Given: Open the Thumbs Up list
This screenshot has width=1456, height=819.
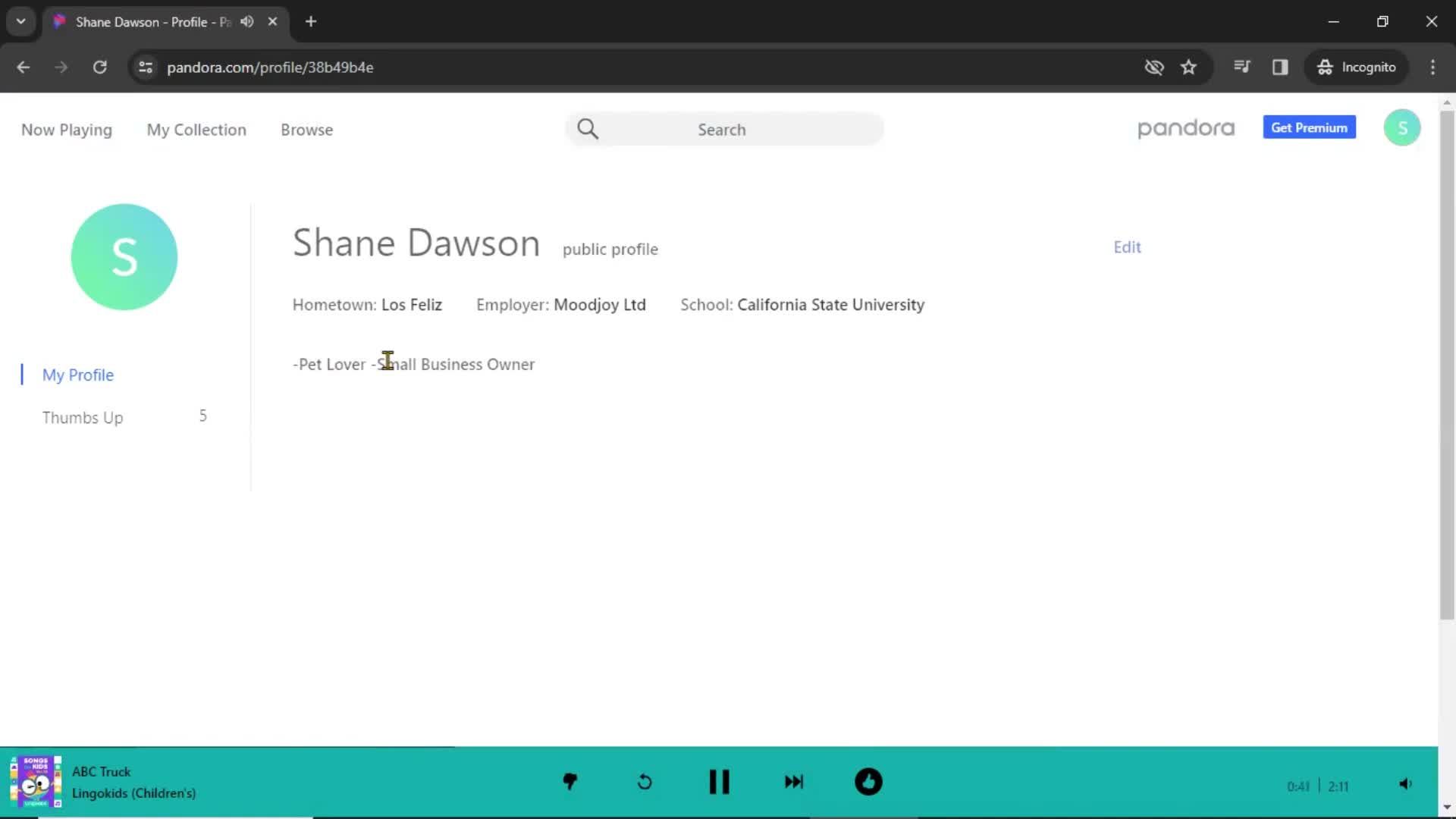Looking at the screenshot, I should 83,418.
